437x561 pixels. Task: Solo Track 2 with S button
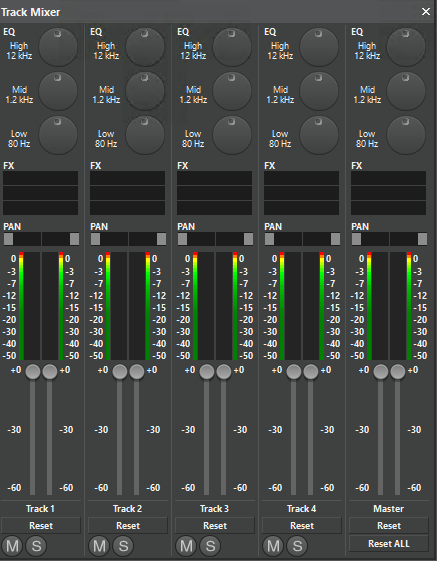point(123,546)
